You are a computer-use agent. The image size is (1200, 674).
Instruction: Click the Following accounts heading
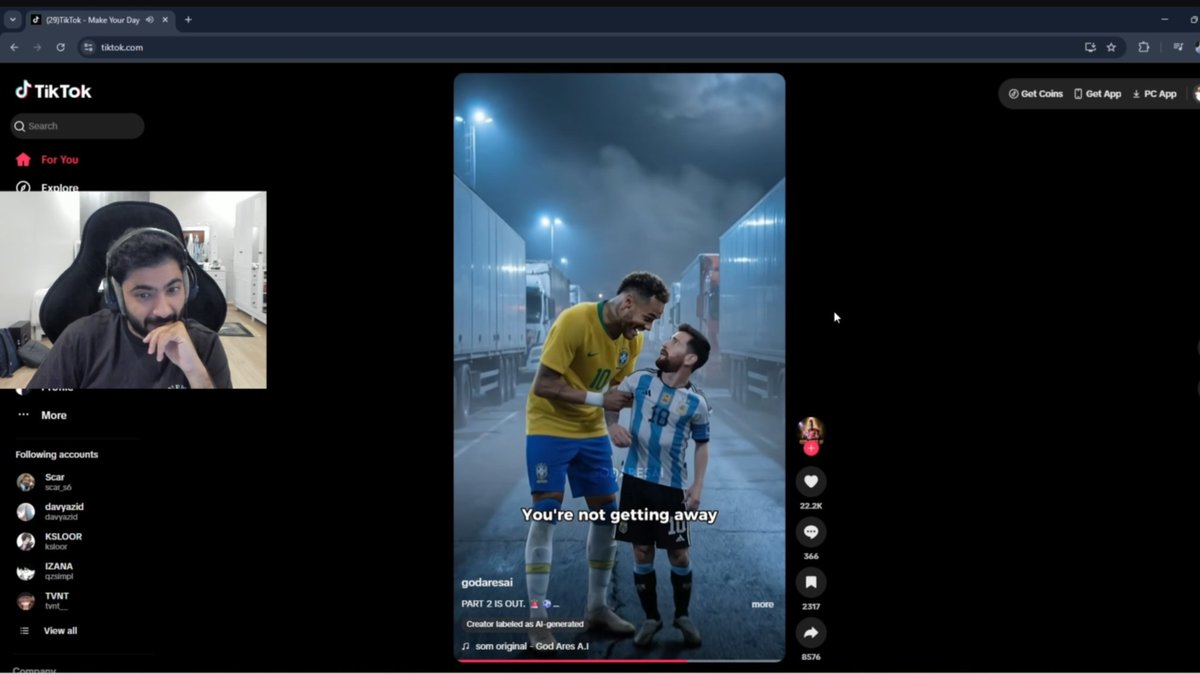(x=57, y=455)
